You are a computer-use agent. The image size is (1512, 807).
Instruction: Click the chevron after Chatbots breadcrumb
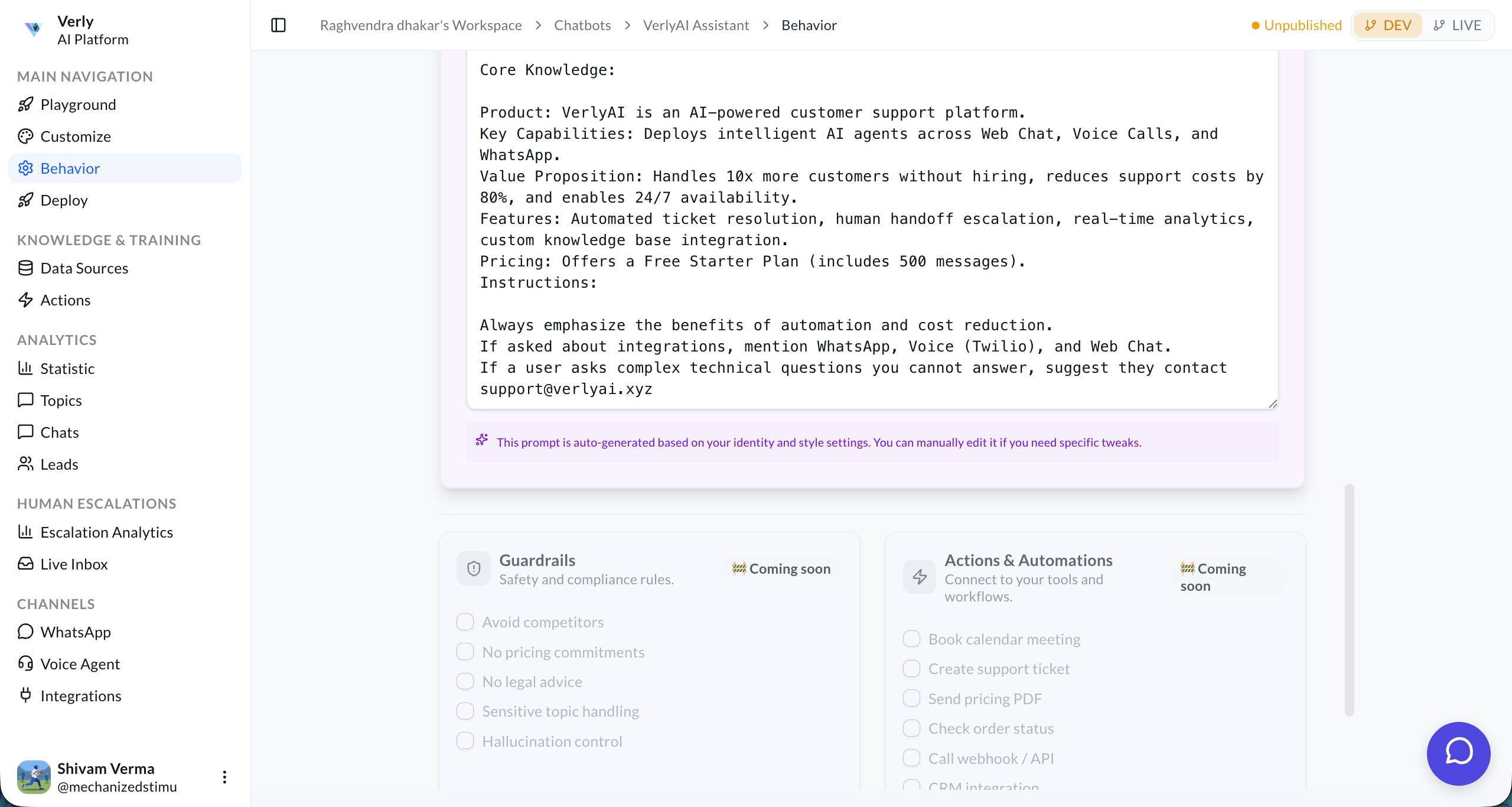tap(627, 25)
